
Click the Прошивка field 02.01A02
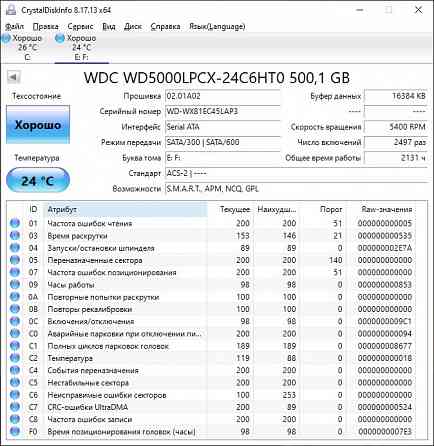pos(222,96)
